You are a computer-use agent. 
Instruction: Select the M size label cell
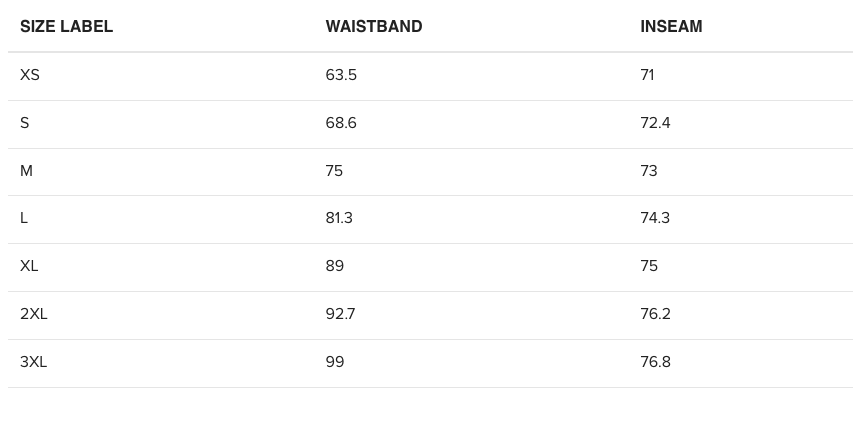[x=27, y=171]
